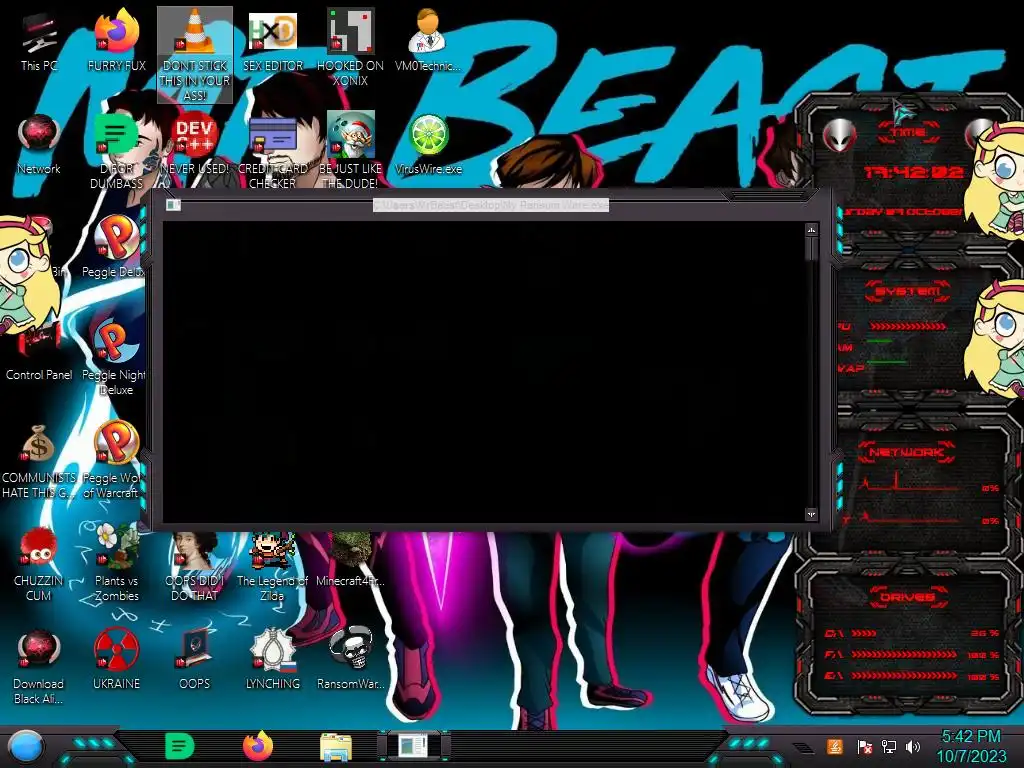This screenshot has width=1024, height=768.
Task: Open the VM0Technic desktop icon
Action: 428,40
